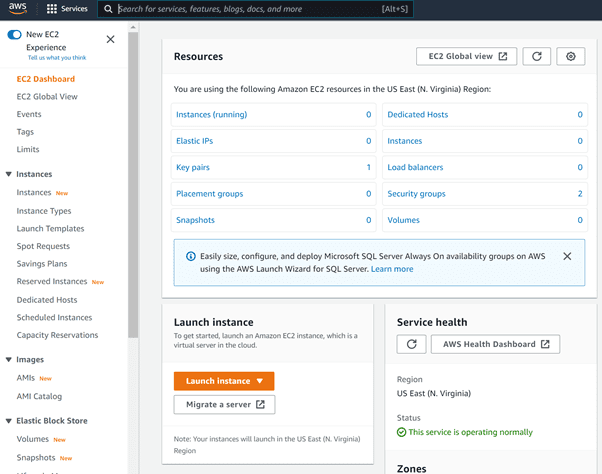The height and width of the screenshot is (474, 602).
Task: Refresh the Resources panel
Action: pyautogui.click(x=536, y=56)
